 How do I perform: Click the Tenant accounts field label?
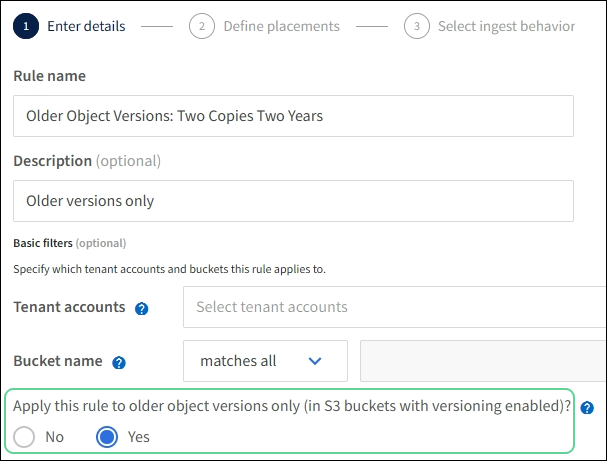[x=69, y=307]
